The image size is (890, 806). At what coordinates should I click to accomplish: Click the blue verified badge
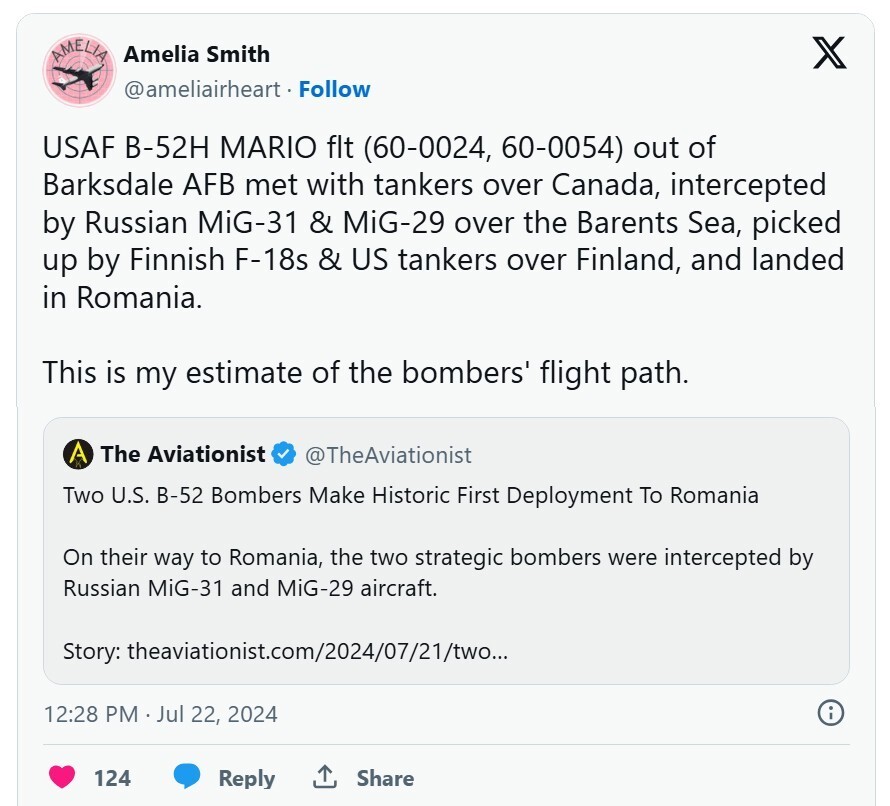[284, 455]
